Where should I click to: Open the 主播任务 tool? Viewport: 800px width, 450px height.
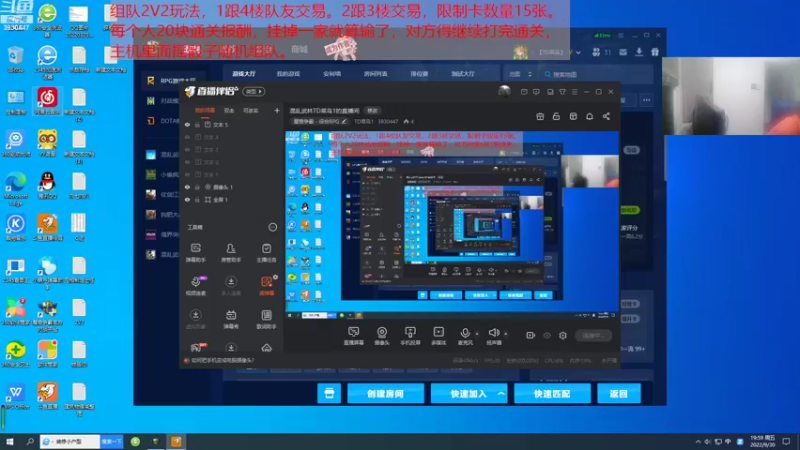click(x=266, y=253)
